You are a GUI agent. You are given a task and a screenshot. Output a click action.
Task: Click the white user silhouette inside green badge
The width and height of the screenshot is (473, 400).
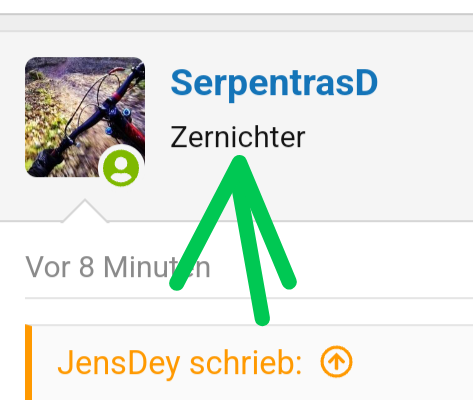121,169
